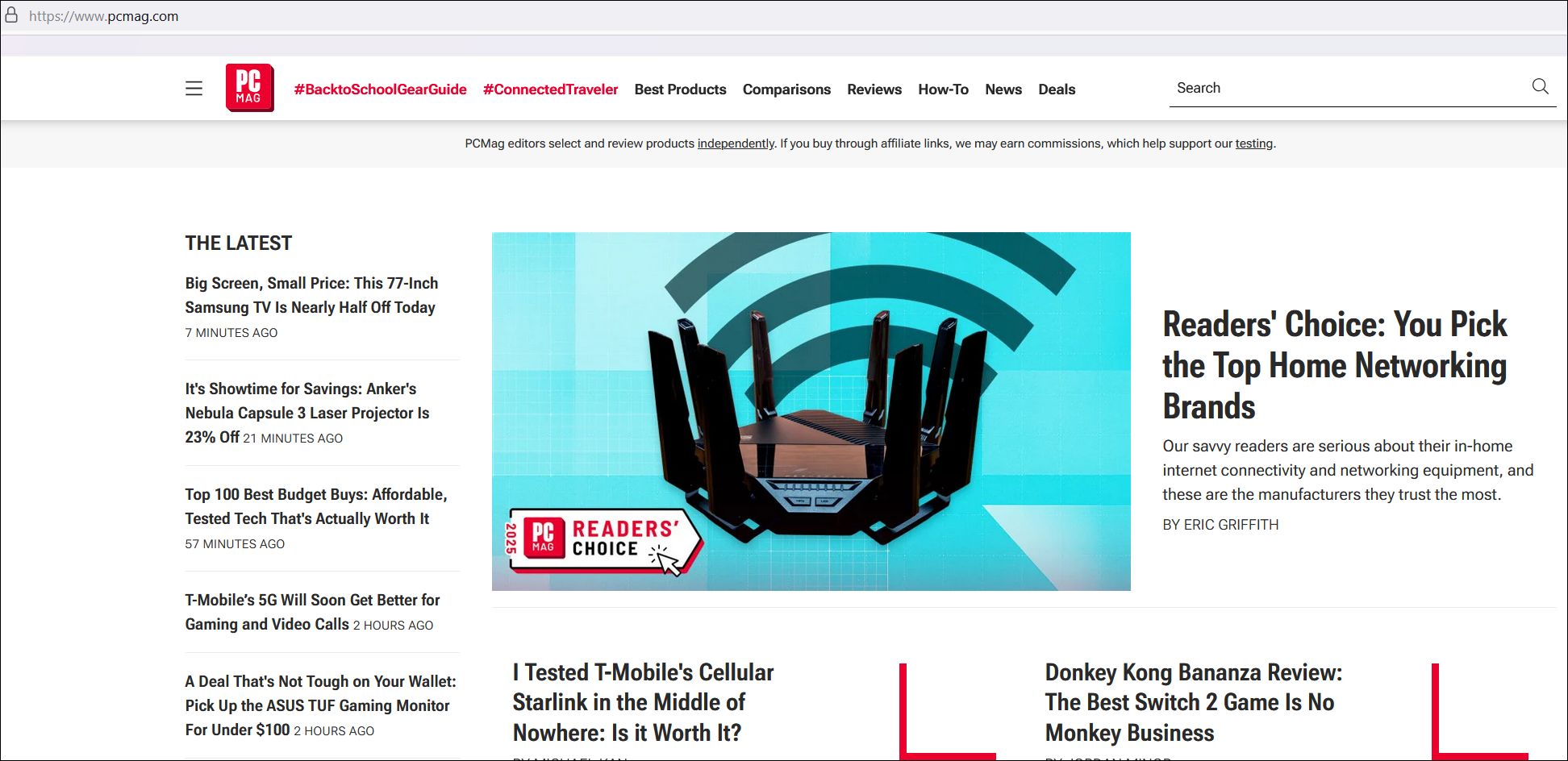The width and height of the screenshot is (1568, 761).
Task: Follow the 'testing' link in disclosure
Action: (x=1254, y=143)
